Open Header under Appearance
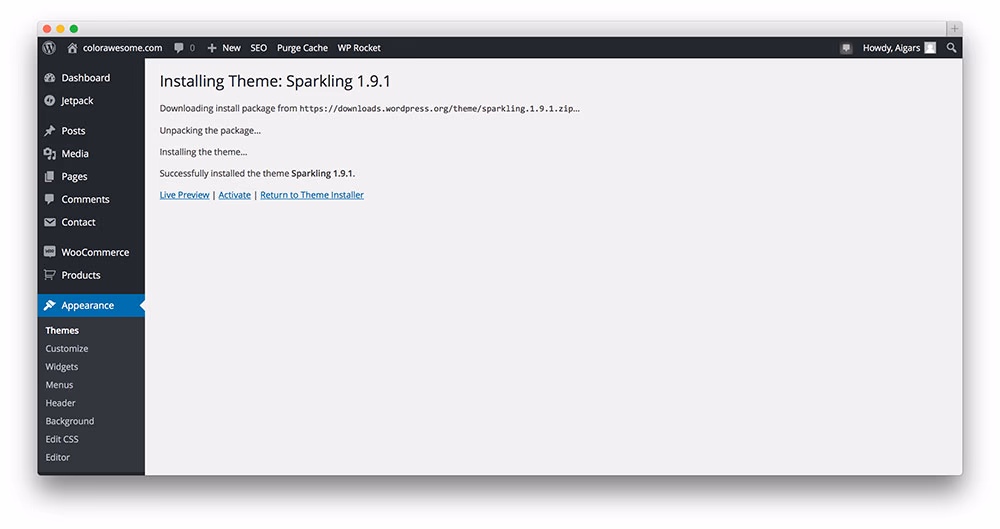 tap(61, 403)
